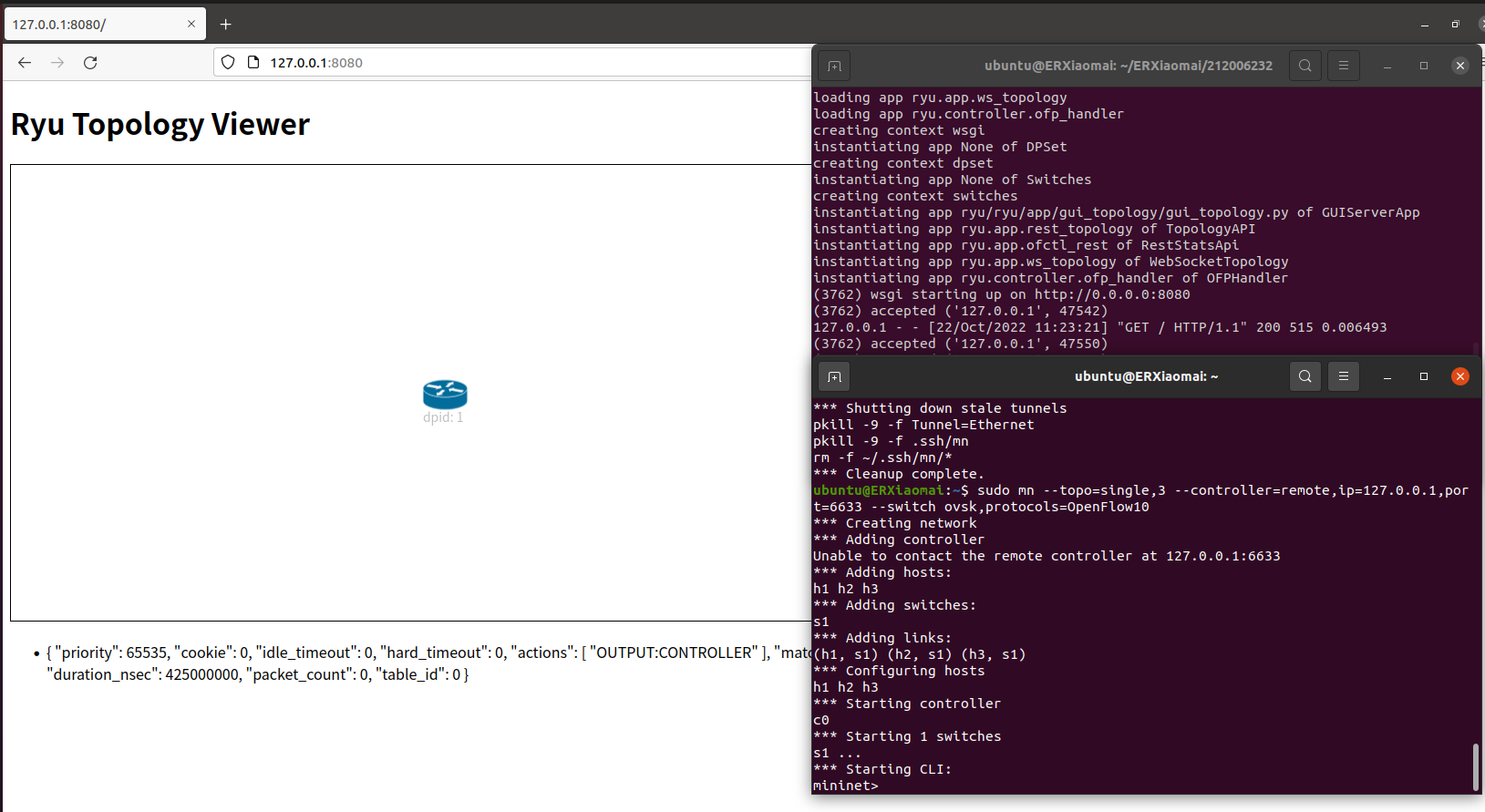Image resolution: width=1485 pixels, height=812 pixels.
Task: Minimize the Firefox browser window
Action: coord(1425,25)
